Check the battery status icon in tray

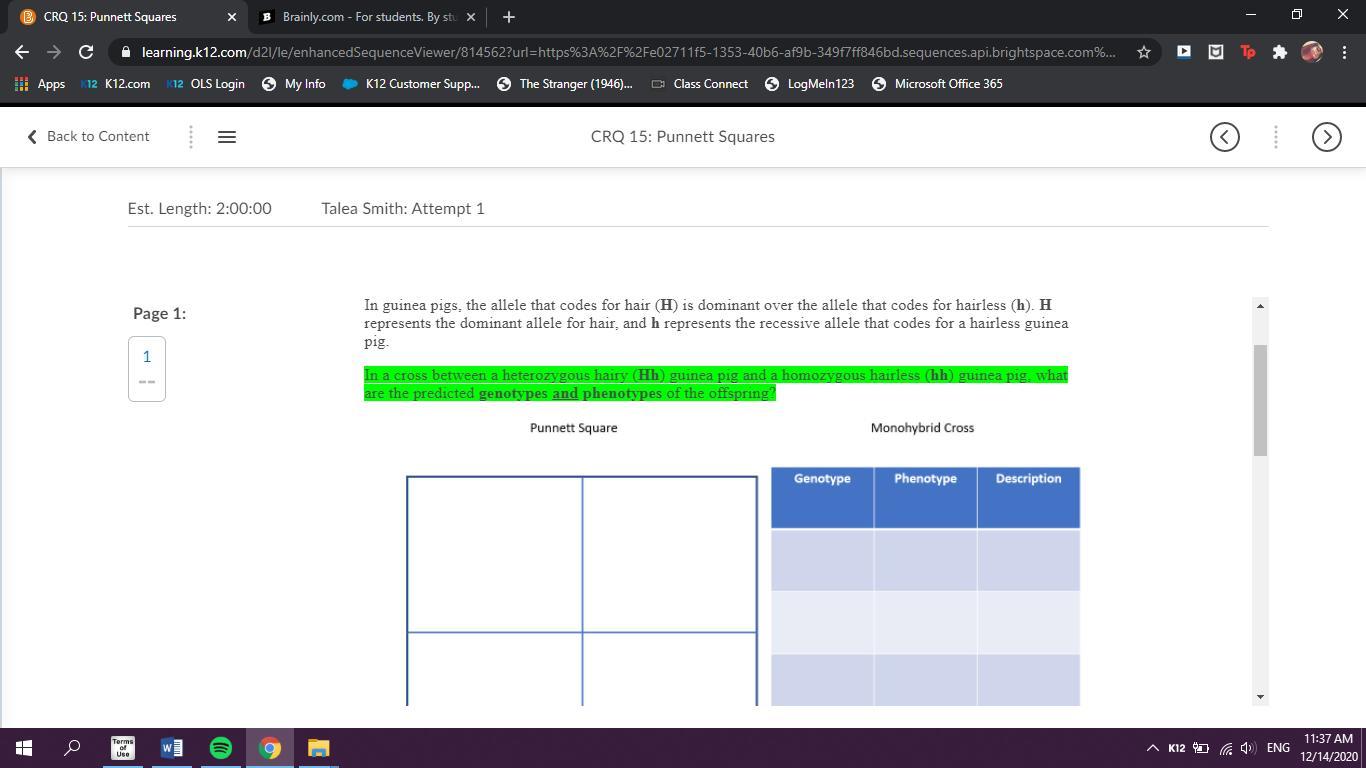1201,748
